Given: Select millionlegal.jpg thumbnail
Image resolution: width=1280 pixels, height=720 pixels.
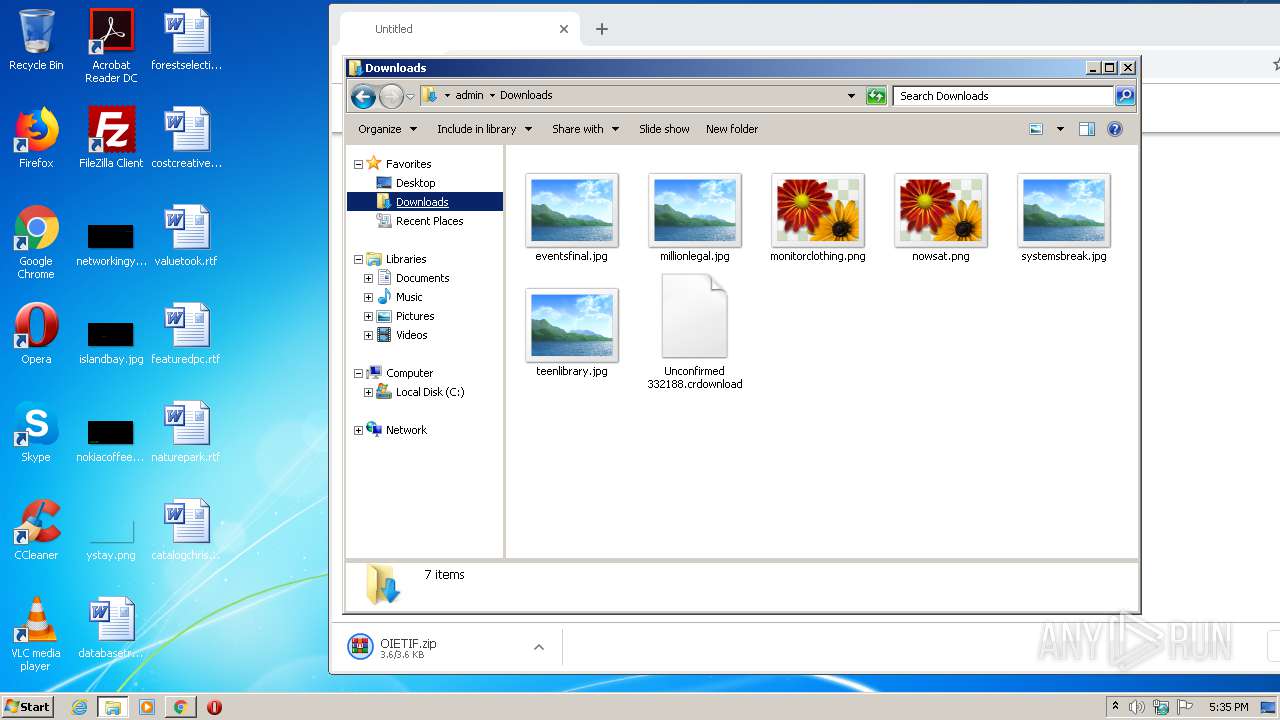Looking at the screenshot, I should [x=695, y=217].
